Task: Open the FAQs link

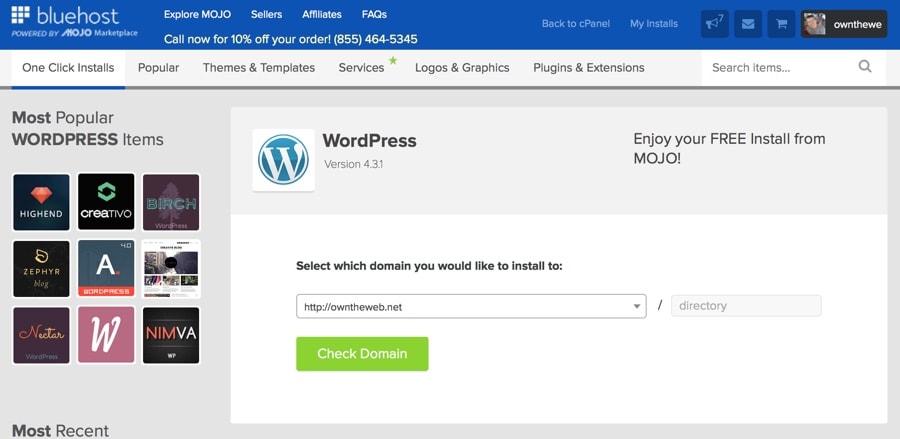Action: (x=374, y=14)
